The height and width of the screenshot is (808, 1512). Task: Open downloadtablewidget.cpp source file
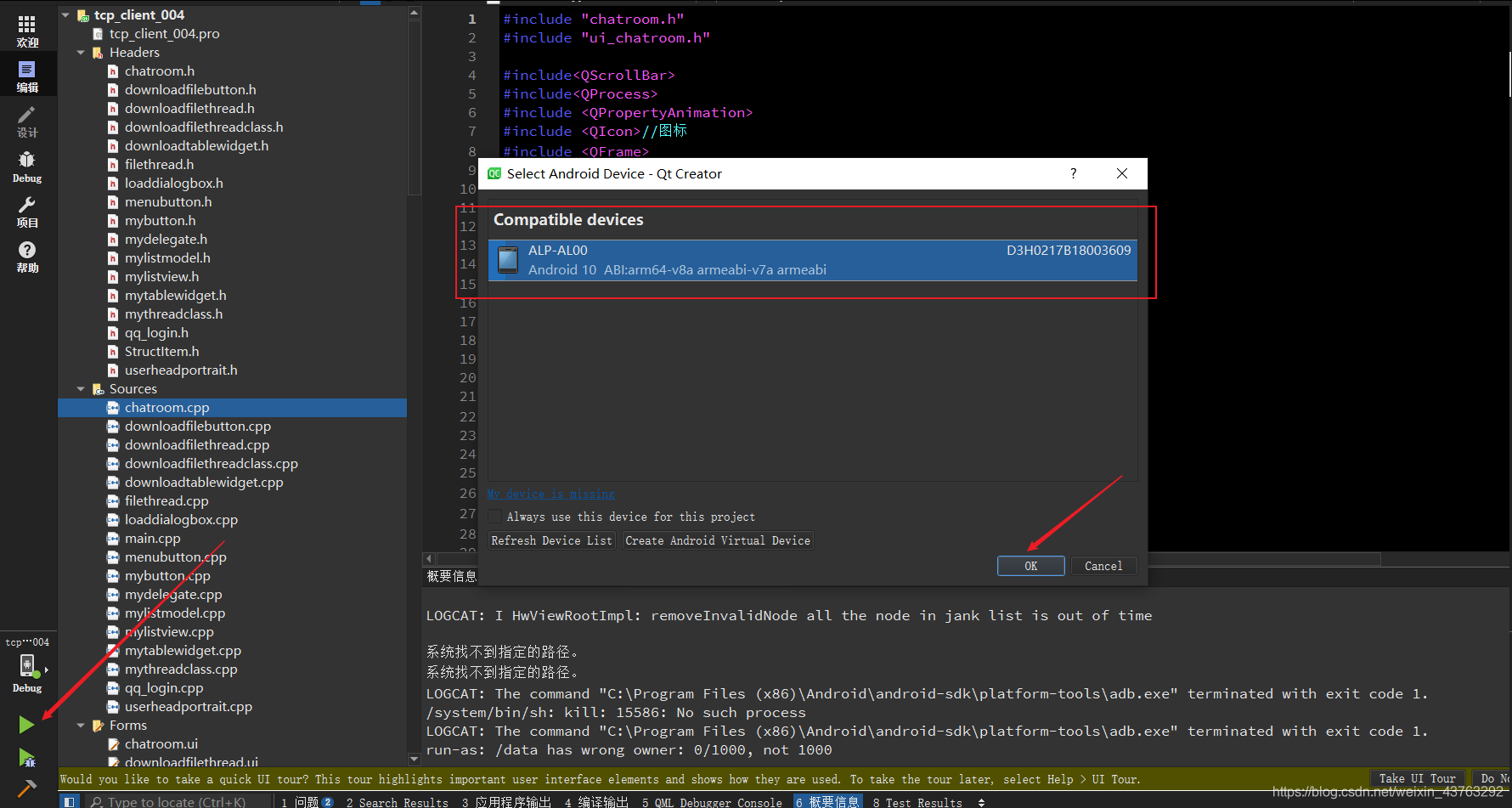pyautogui.click(x=204, y=483)
